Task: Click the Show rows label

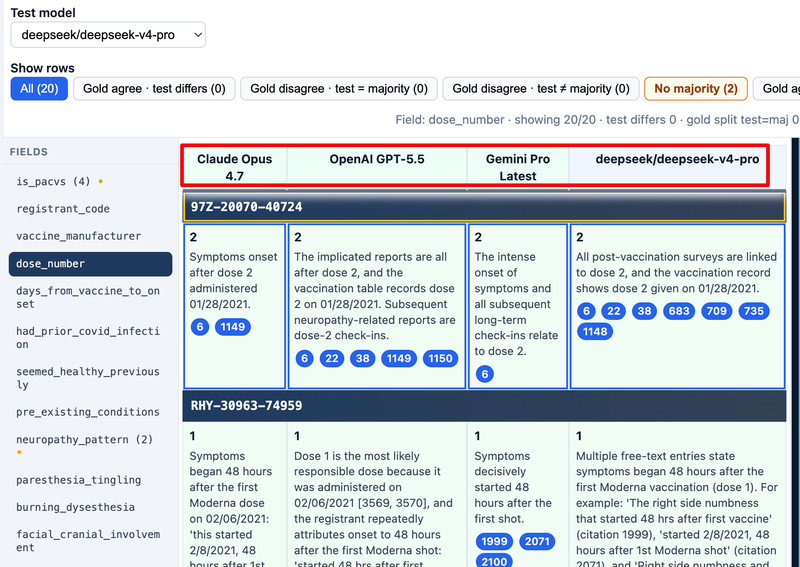Action: pyautogui.click(x=42, y=68)
